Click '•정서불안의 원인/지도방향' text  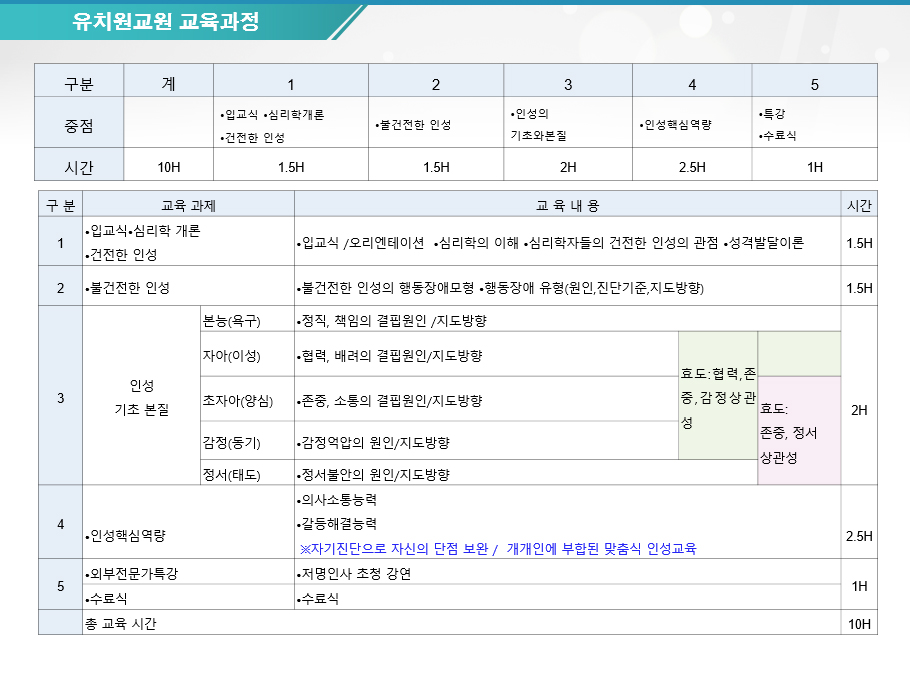click(373, 475)
